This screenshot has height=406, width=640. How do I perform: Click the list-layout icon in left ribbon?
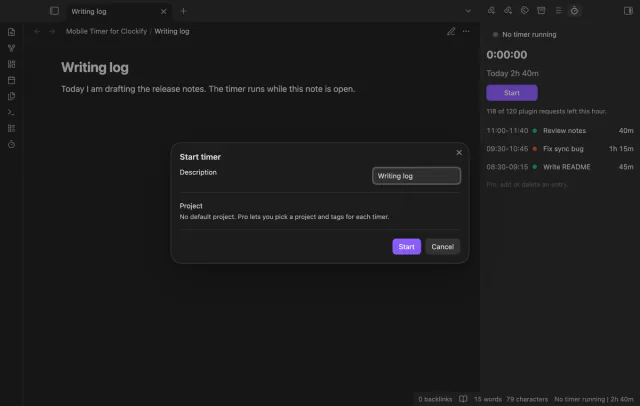pos(11,128)
